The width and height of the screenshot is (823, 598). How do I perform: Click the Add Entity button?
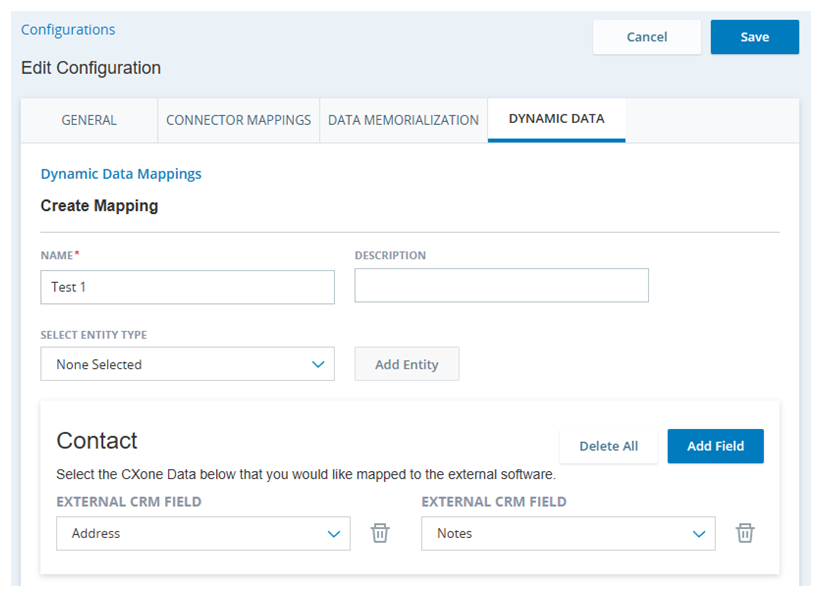pyautogui.click(x=406, y=364)
